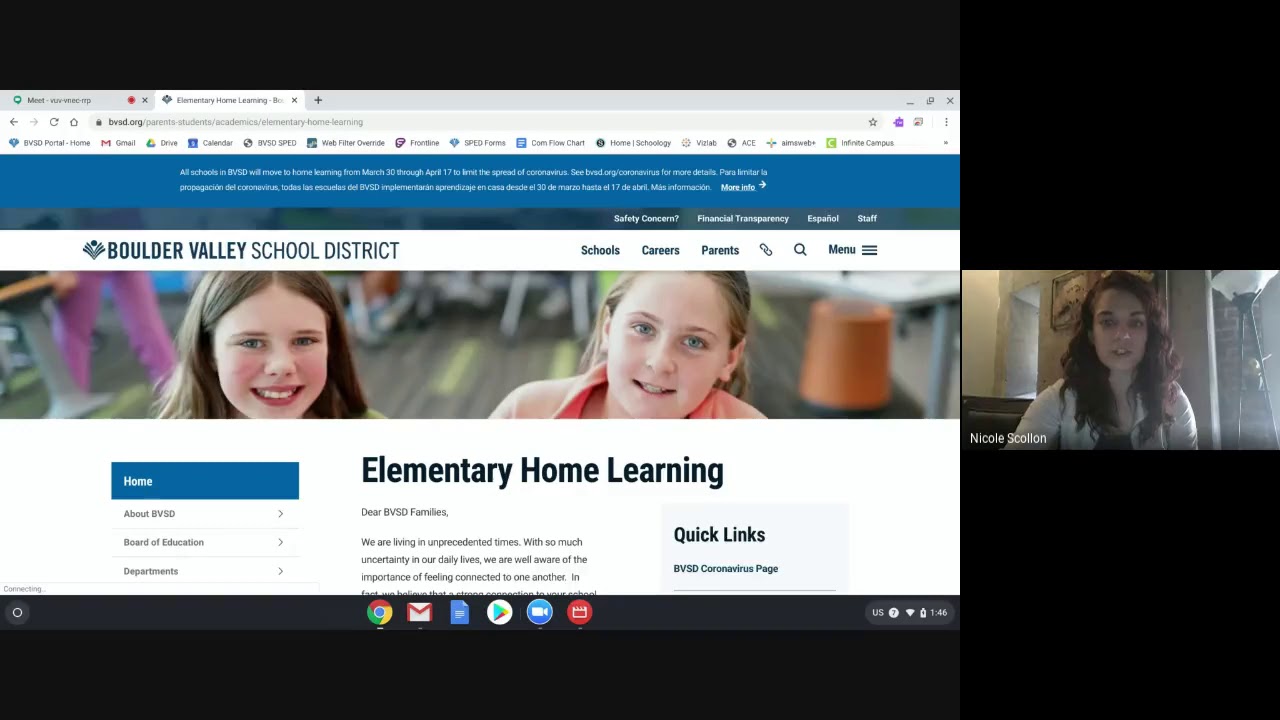Open the hamburger Menu button
Viewport: 1280px width, 720px height.
point(853,250)
